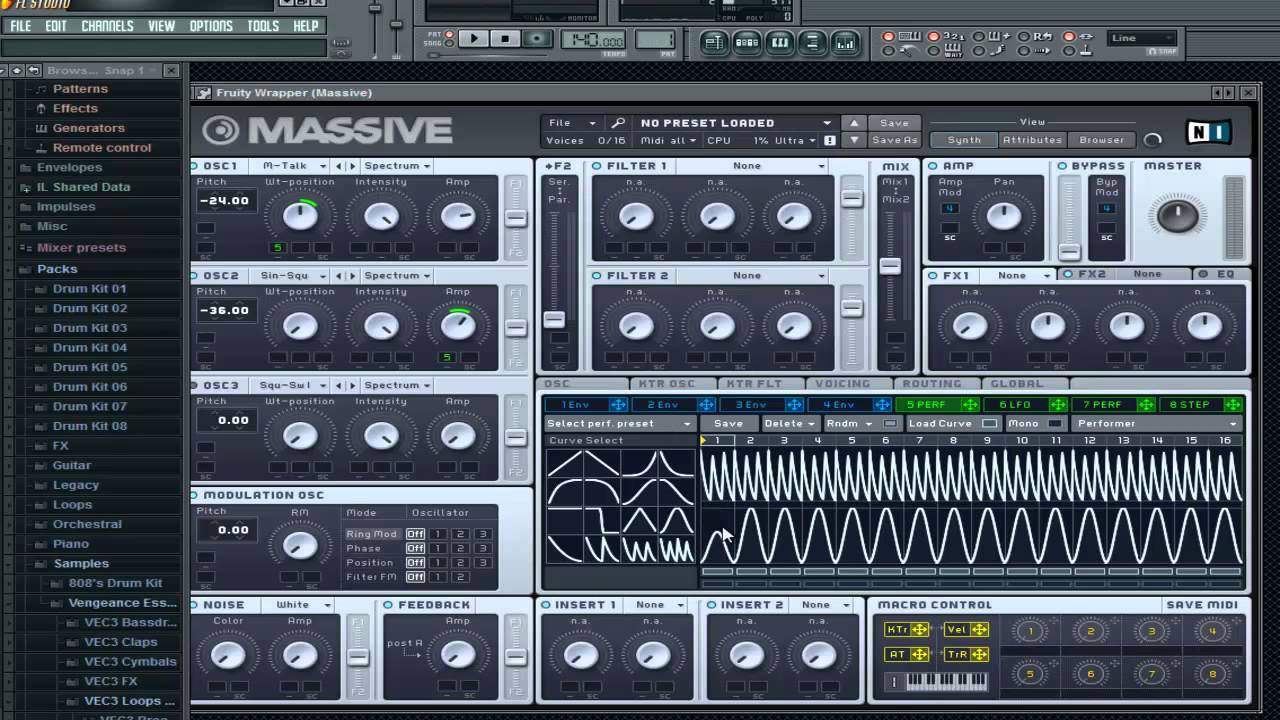Click the Mix1/Mix2 vertical fader

tap(890, 266)
